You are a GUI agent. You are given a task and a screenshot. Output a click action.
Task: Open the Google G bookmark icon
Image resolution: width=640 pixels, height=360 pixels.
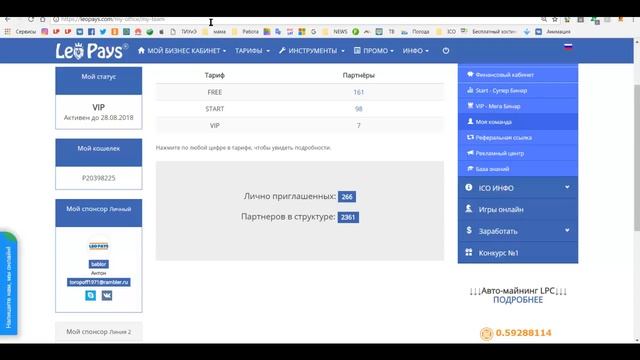(313, 31)
